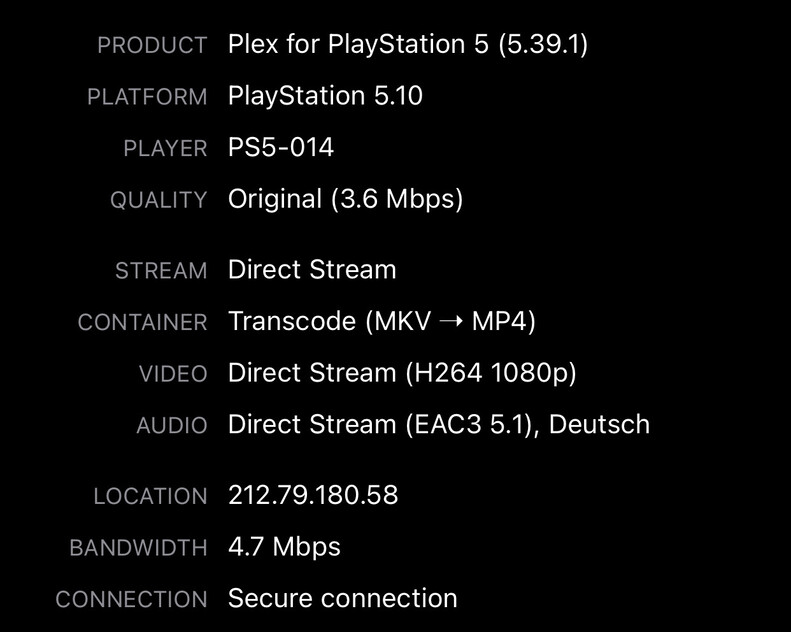Select the VIDEO label

[x=173, y=374]
